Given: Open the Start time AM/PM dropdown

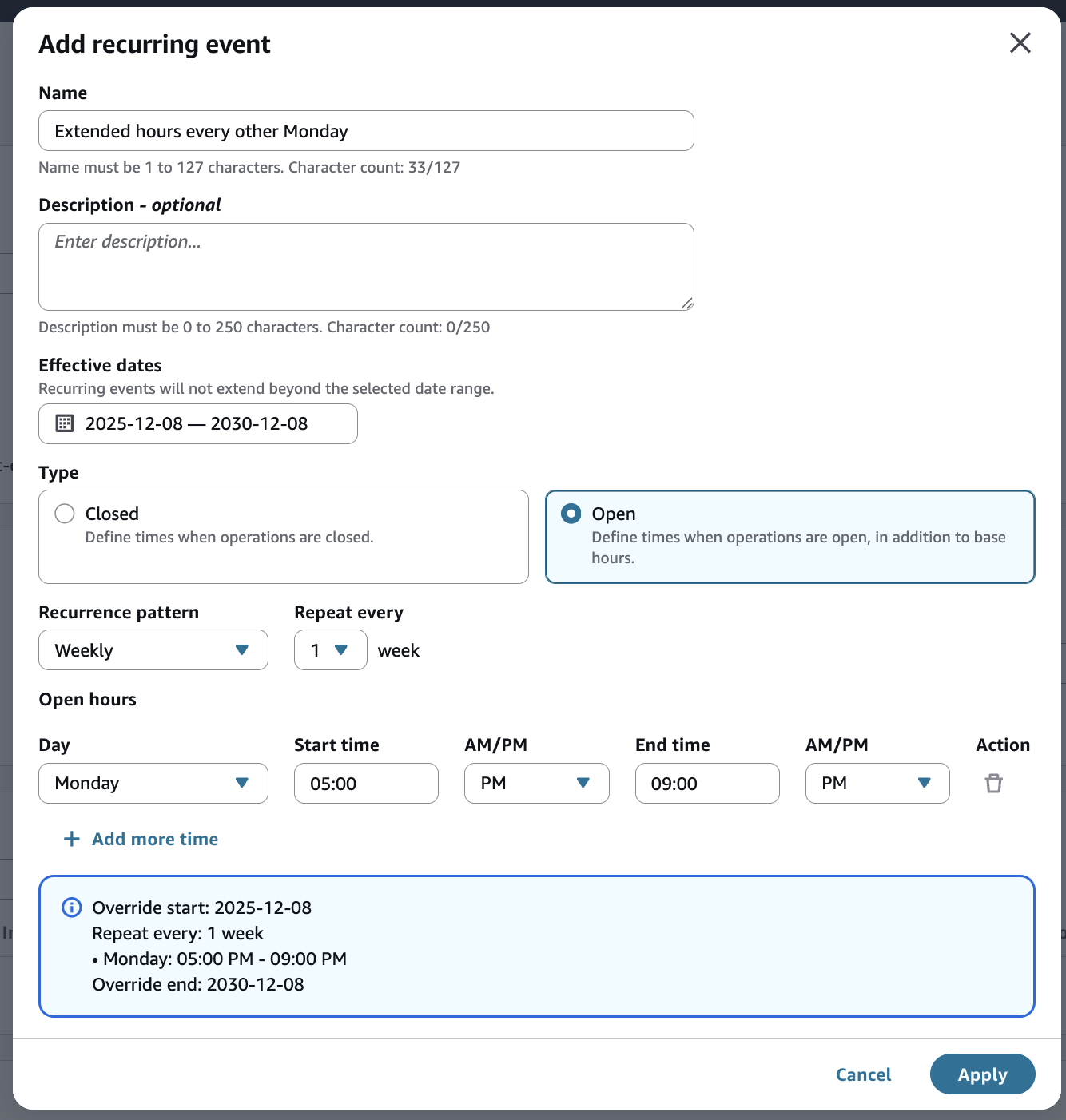Looking at the screenshot, I should [x=536, y=784].
